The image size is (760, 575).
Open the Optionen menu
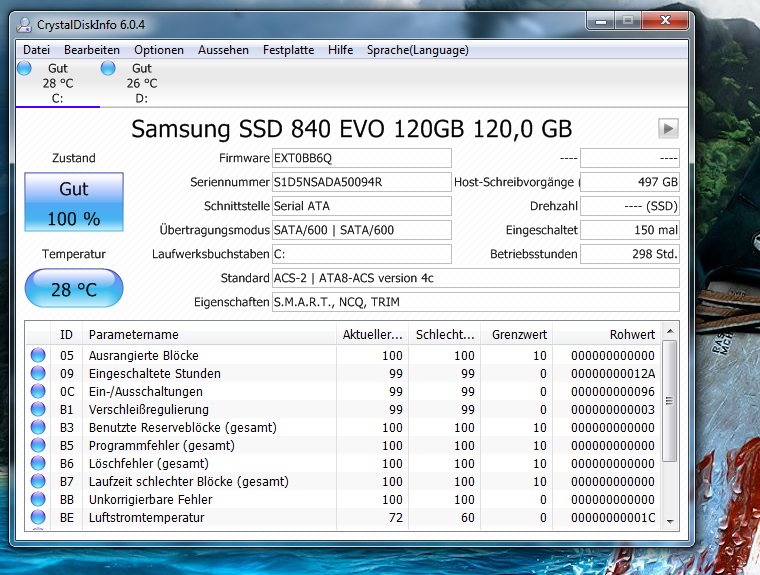[x=159, y=50]
